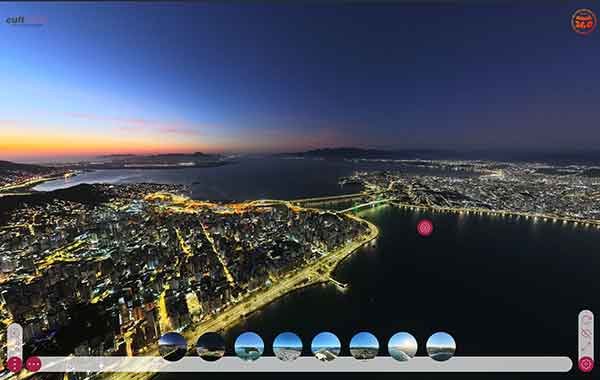Click the cult logo in top-left corner

coord(26,20)
